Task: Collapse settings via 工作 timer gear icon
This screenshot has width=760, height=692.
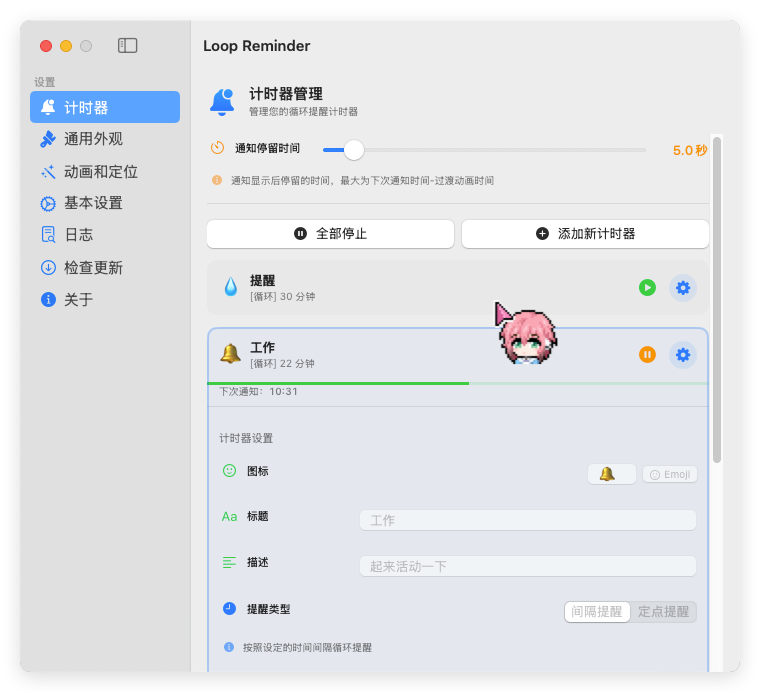Action: [x=683, y=355]
